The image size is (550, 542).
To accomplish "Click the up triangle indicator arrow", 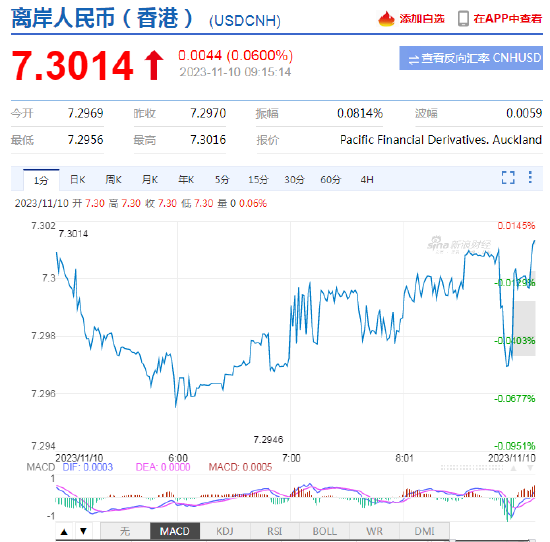I will (x=64, y=532).
